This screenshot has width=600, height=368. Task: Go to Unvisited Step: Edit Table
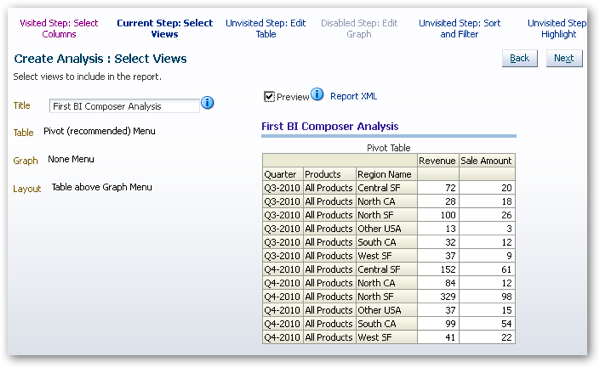(266, 29)
